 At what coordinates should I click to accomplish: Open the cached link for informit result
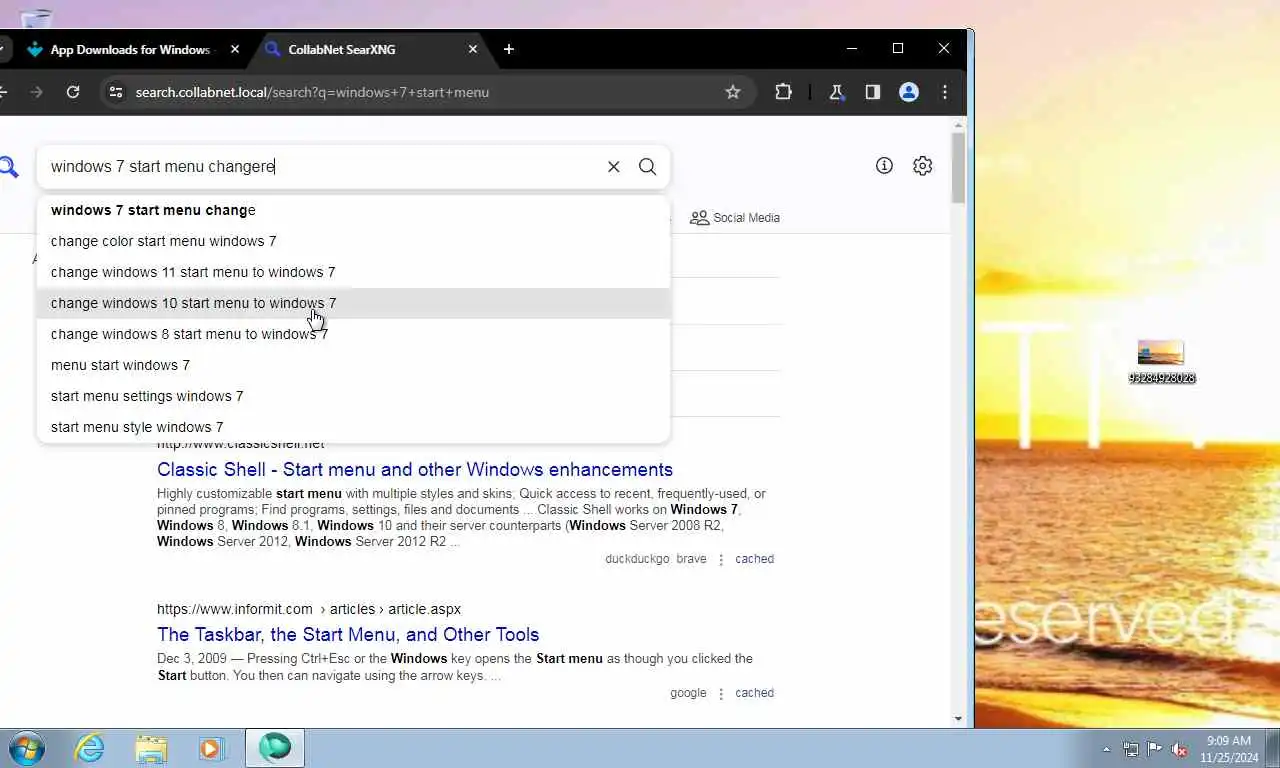pyautogui.click(x=754, y=693)
